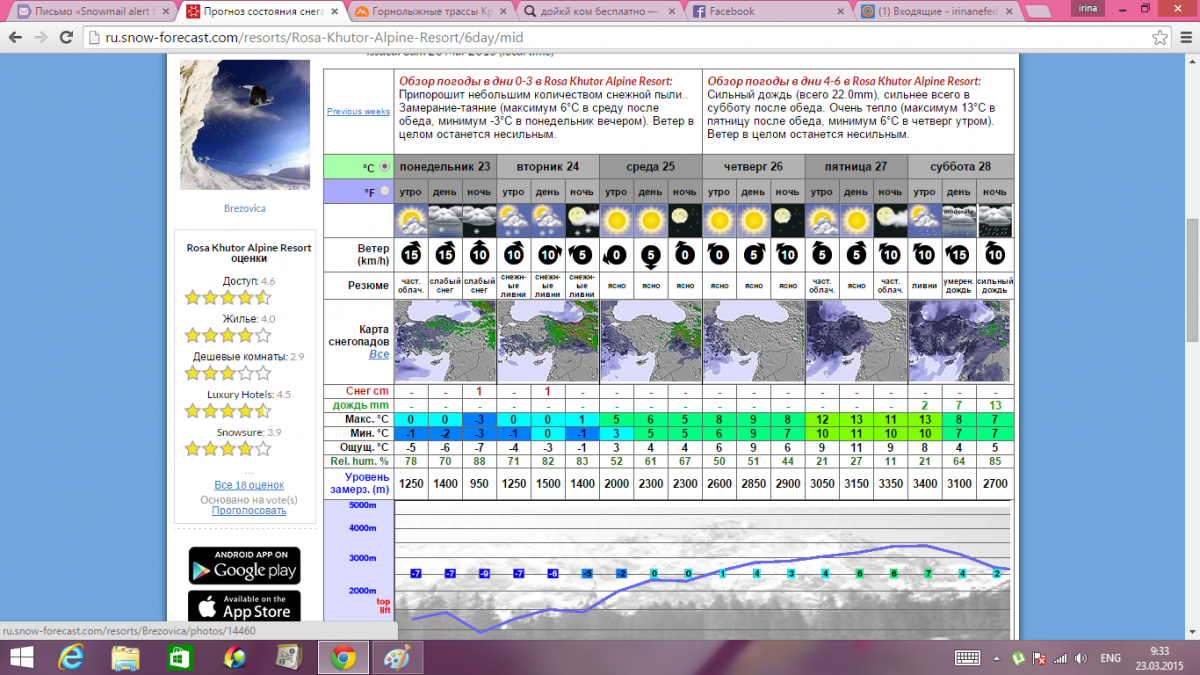
Task: Open the Paint icon in the taskbar
Action: point(396,657)
